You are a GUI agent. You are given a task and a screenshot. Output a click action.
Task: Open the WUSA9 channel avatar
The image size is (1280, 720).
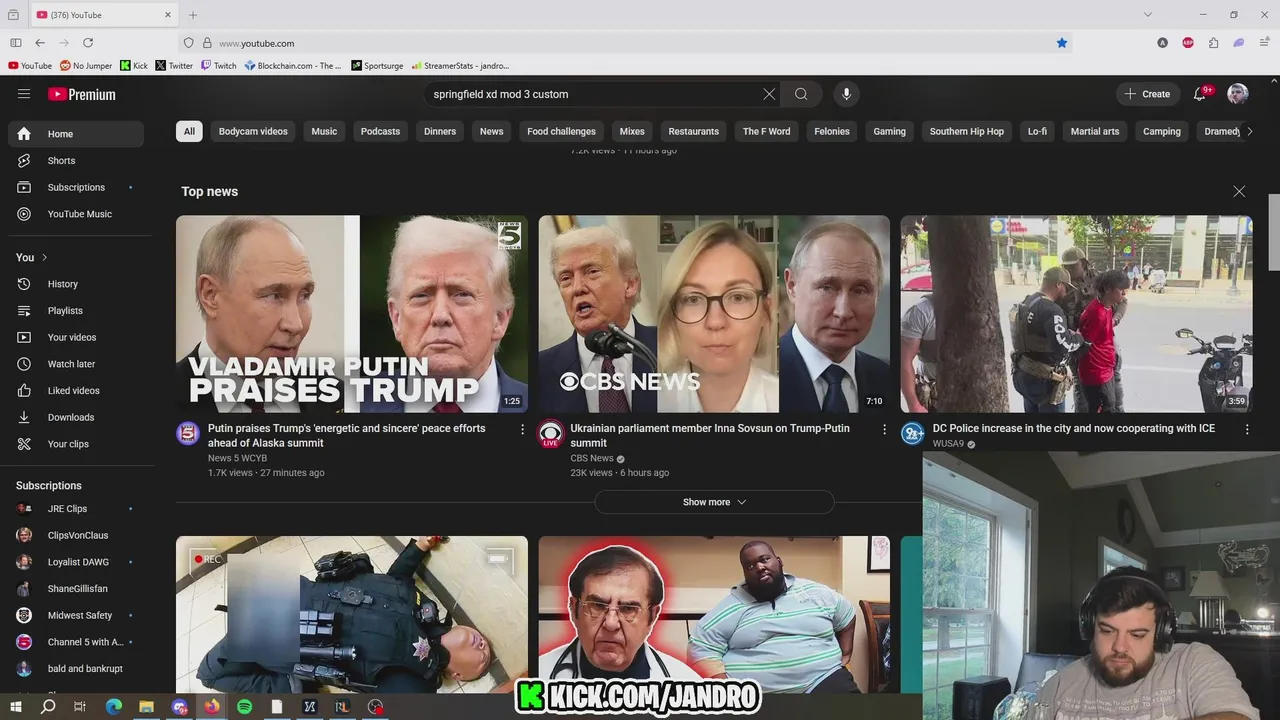point(913,433)
